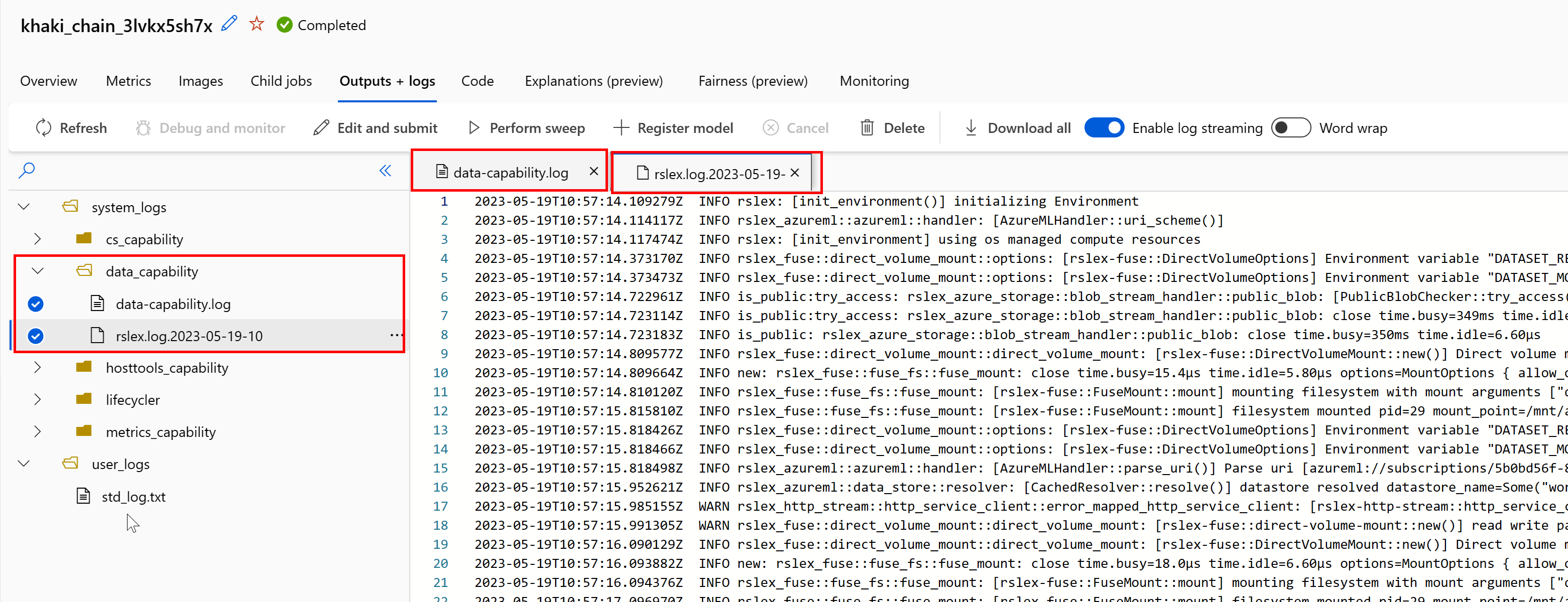1568x602 pixels.
Task: Click the Register model plus icon
Action: point(621,128)
